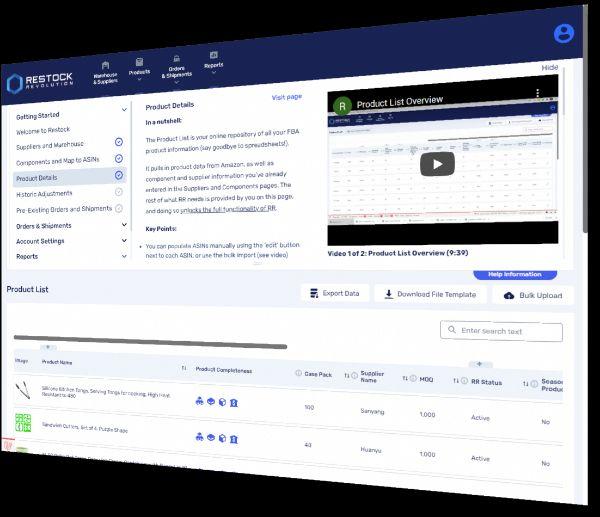Sort by Product Name column

click(184, 368)
